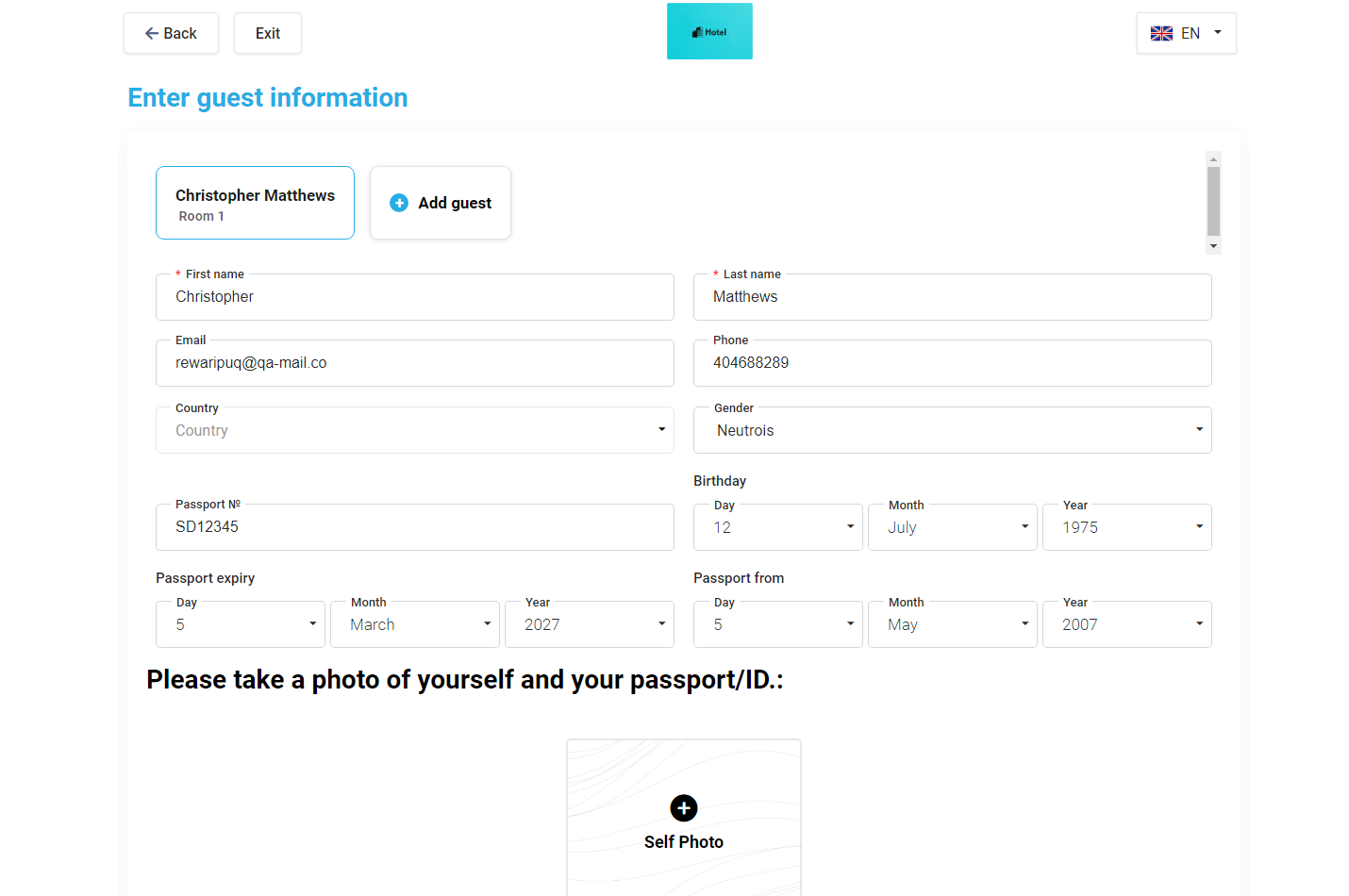
Task: Open Passport from Year dropdown showing 2007
Action: [x=1127, y=624]
